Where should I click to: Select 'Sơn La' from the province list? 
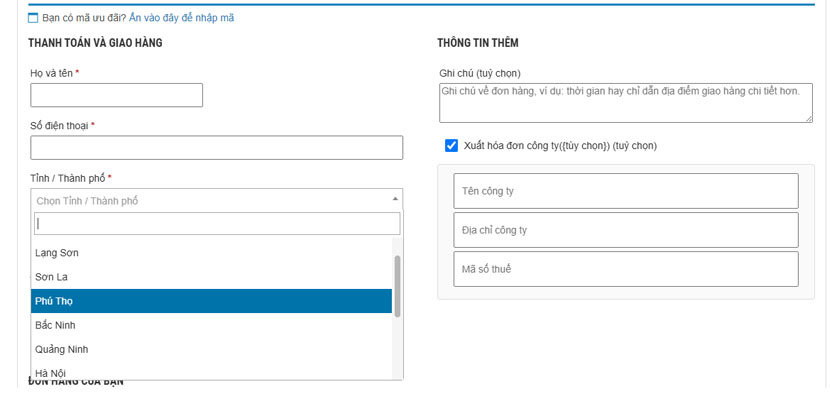pos(211,277)
